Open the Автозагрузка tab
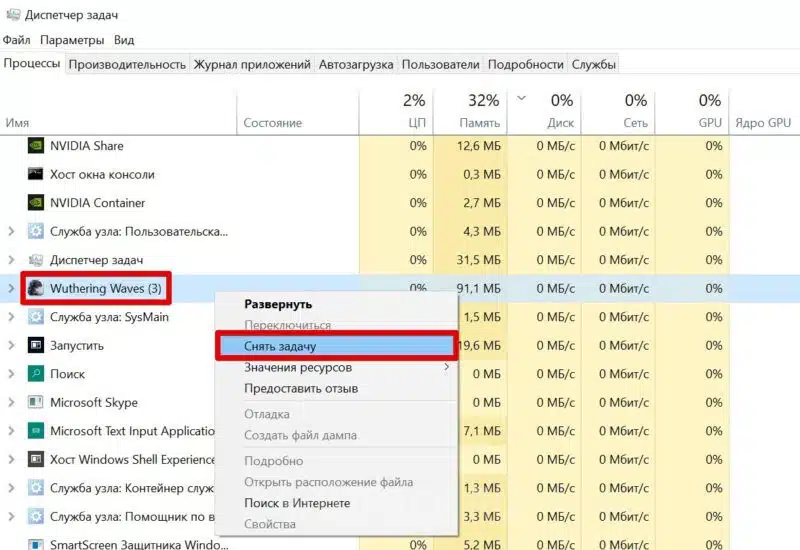Viewport: 800px width, 550px height. (x=355, y=64)
